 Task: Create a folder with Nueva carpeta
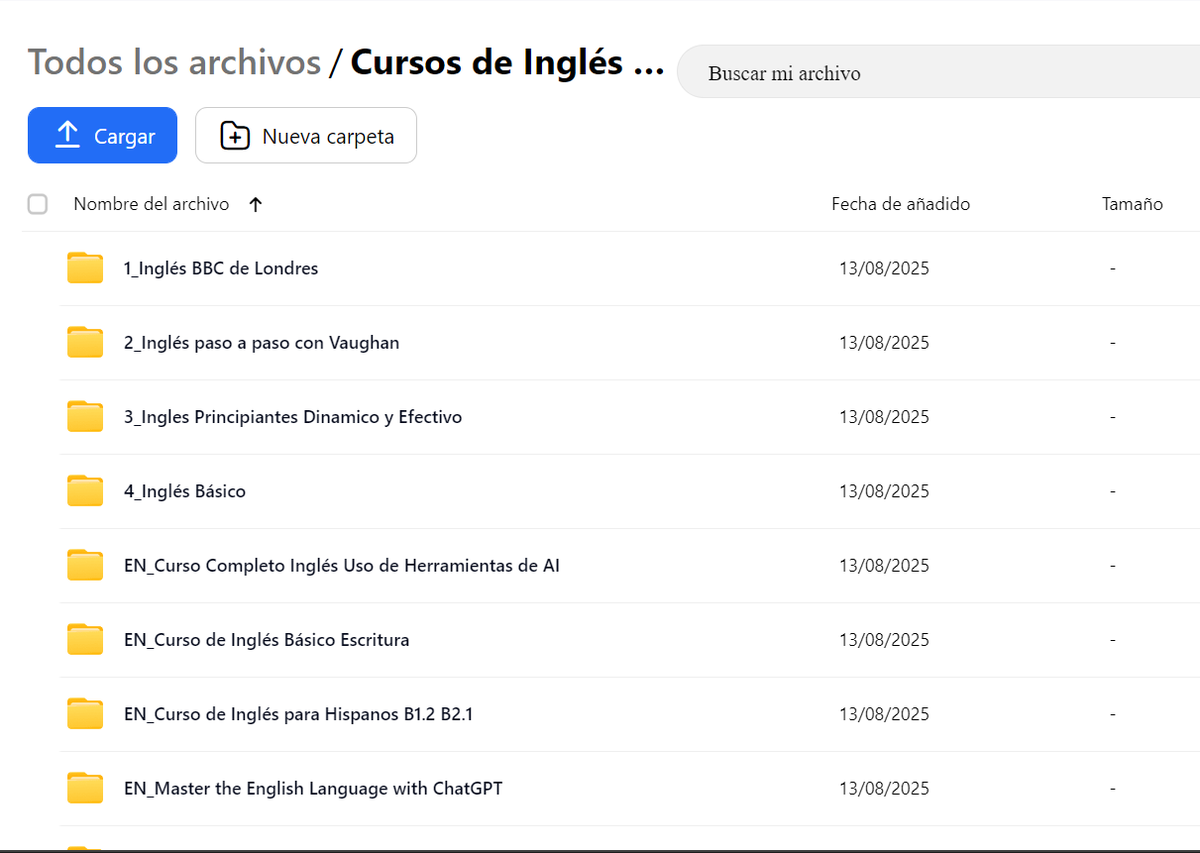pos(306,135)
